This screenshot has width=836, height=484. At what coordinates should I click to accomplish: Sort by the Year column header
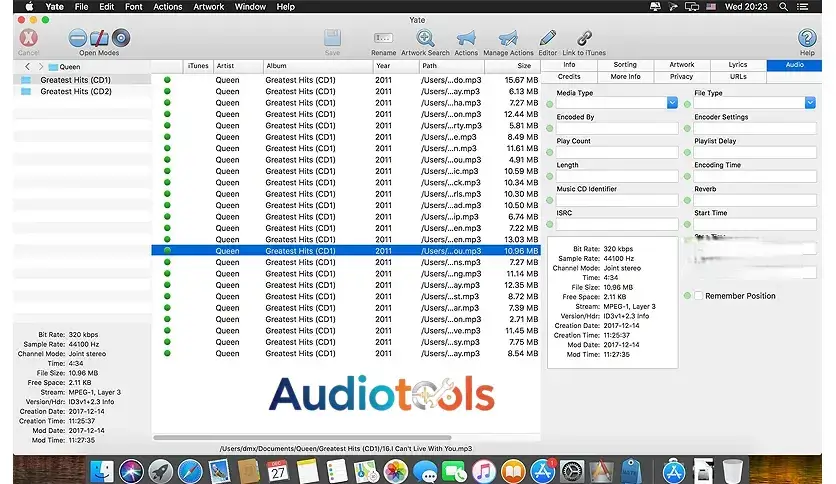click(396, 66)
